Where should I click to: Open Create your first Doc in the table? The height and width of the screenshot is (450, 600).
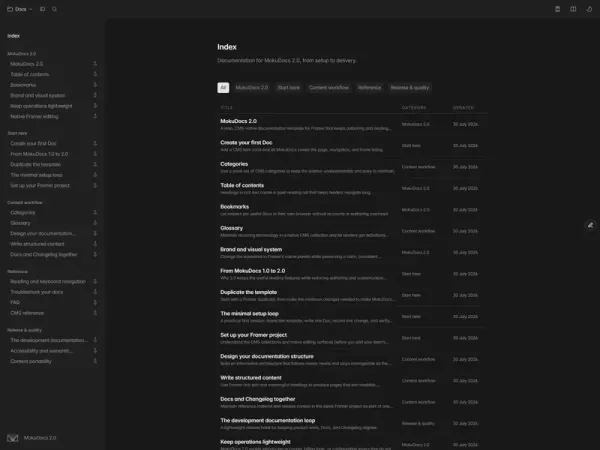352,146
